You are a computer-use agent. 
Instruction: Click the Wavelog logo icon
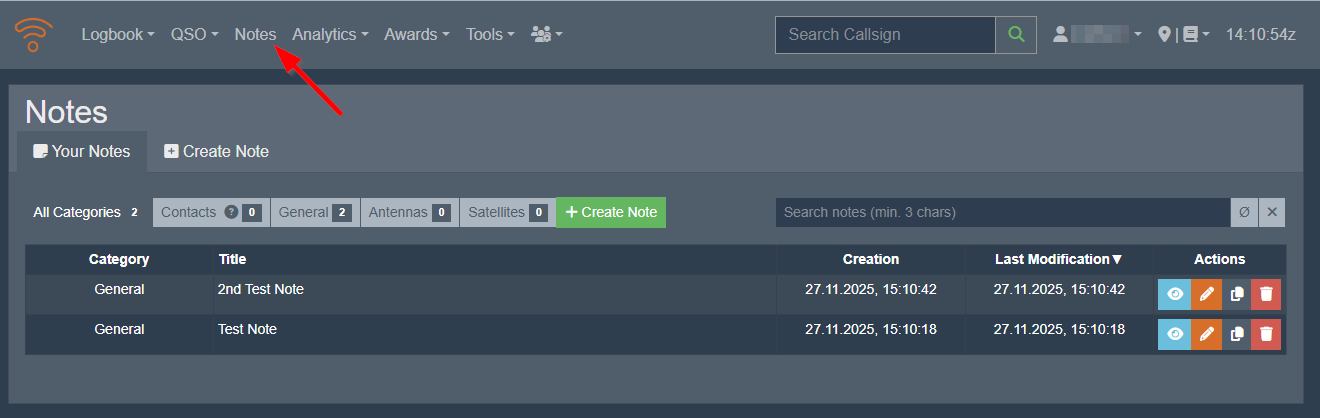(33, 34)
